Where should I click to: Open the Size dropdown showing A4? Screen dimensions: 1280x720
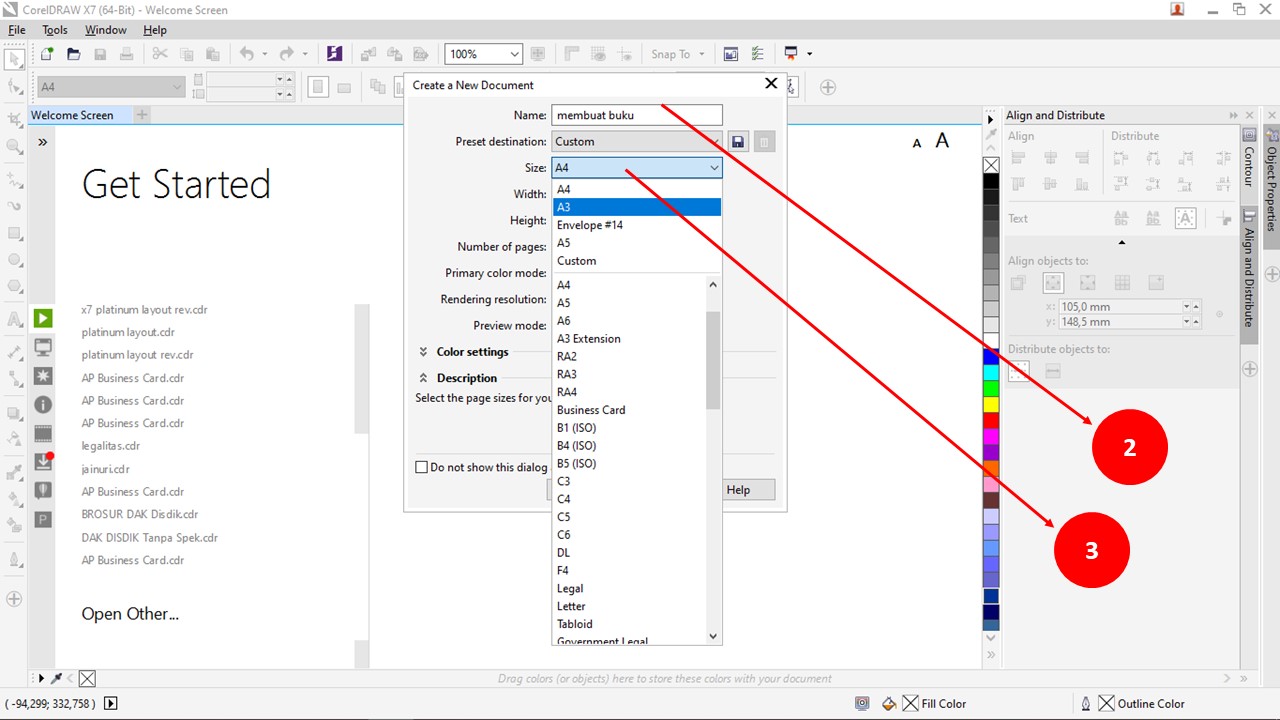click(637, 168)
